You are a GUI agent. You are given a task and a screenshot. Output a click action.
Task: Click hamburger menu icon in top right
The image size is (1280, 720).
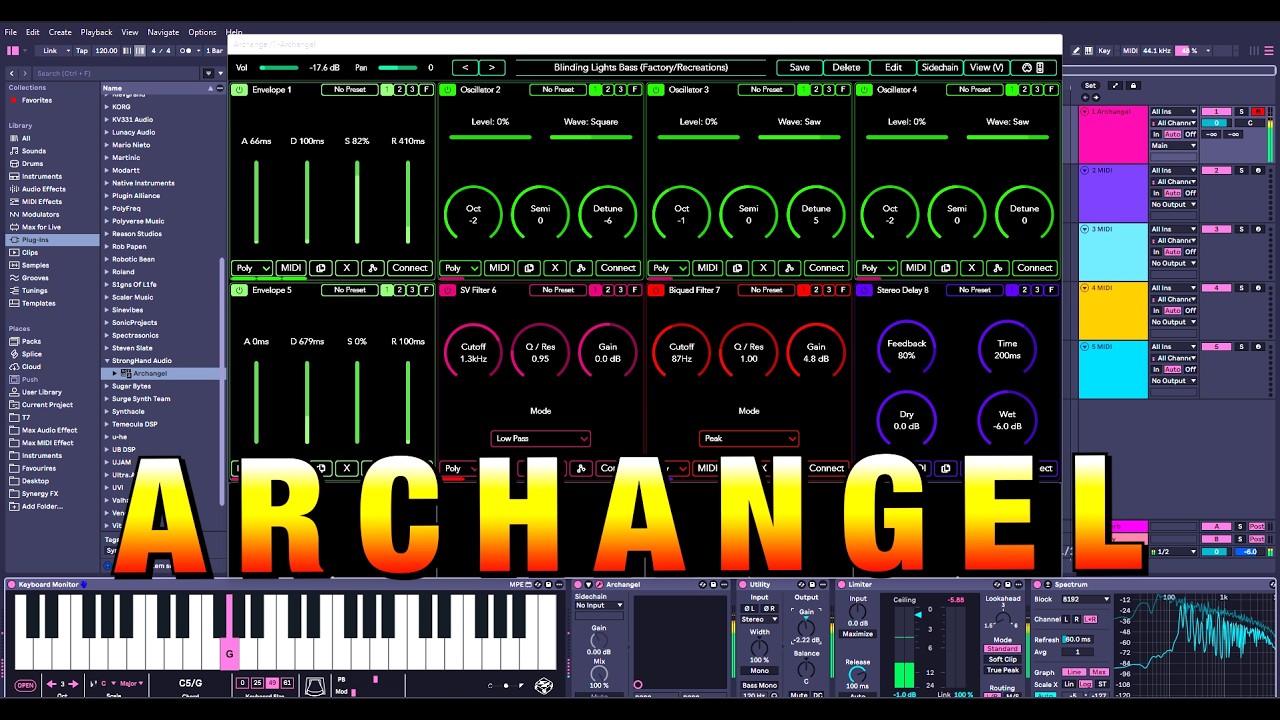[x=1271, y=50]
